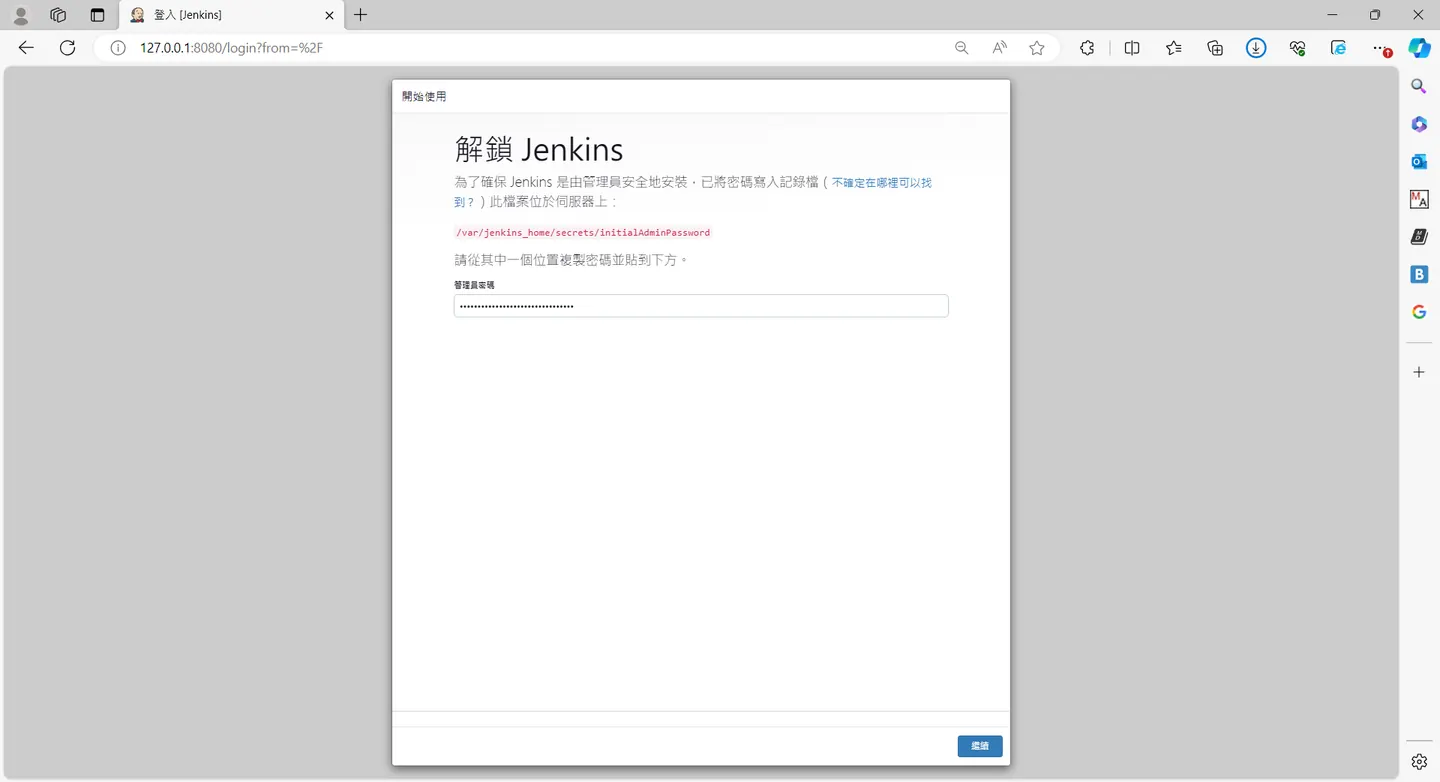This screenshot has width=1440, height=782.
Task: Click the 管理員密碼 password field
Action: point(701,306)
